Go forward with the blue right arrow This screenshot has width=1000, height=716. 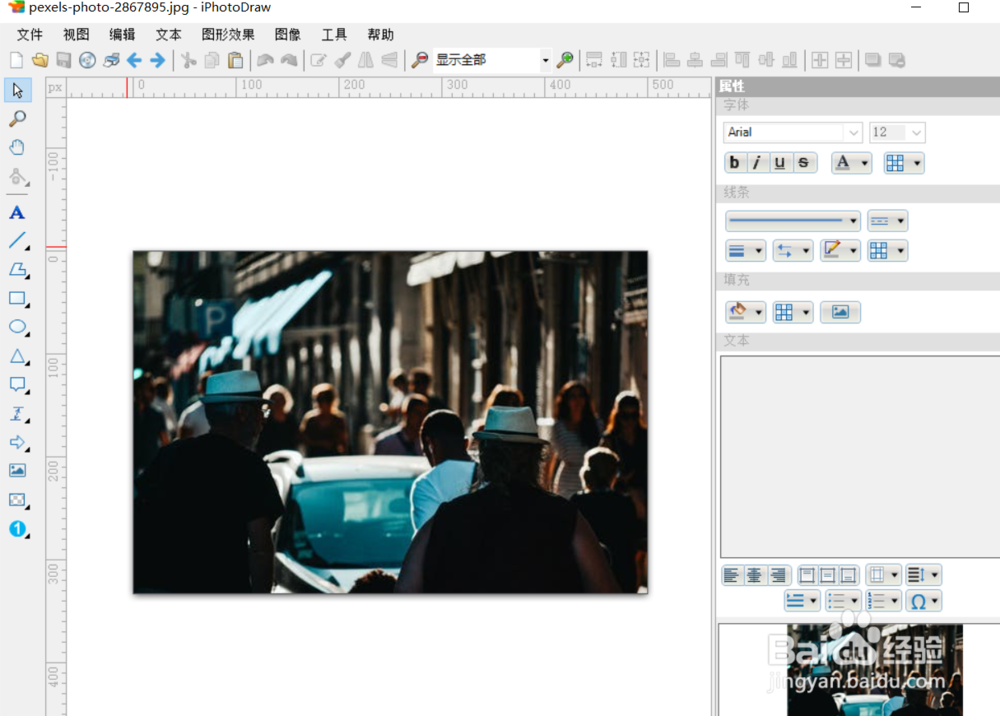click(x=158, y=61)
